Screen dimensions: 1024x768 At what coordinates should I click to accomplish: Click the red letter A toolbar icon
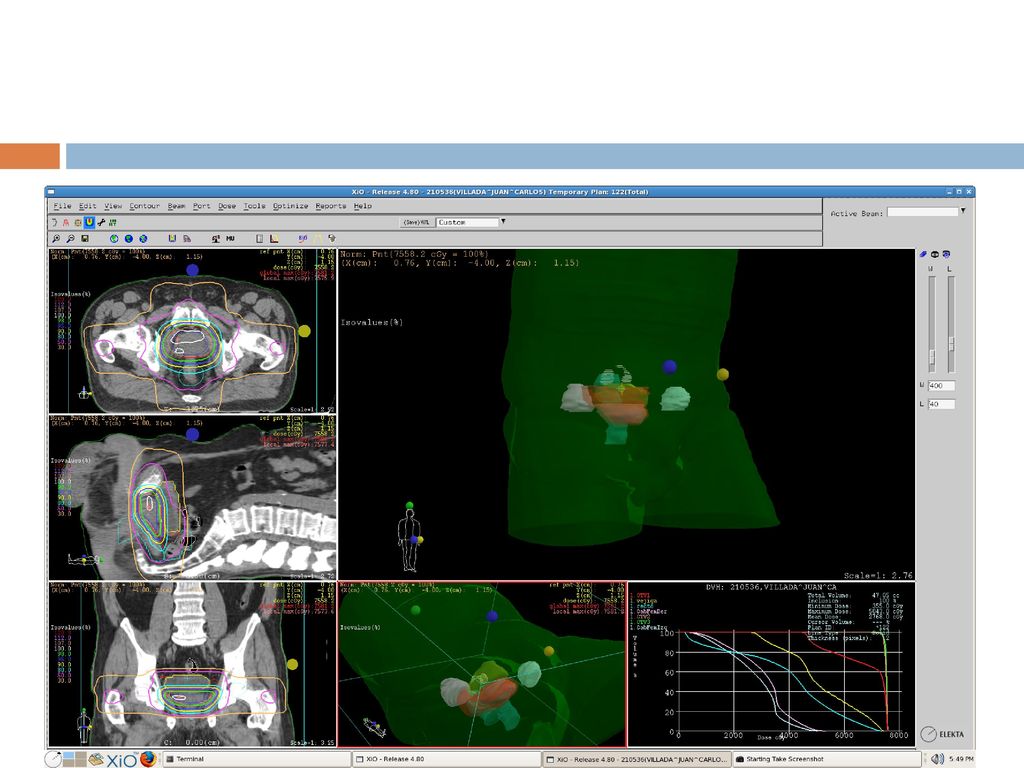tap(65, 223)
